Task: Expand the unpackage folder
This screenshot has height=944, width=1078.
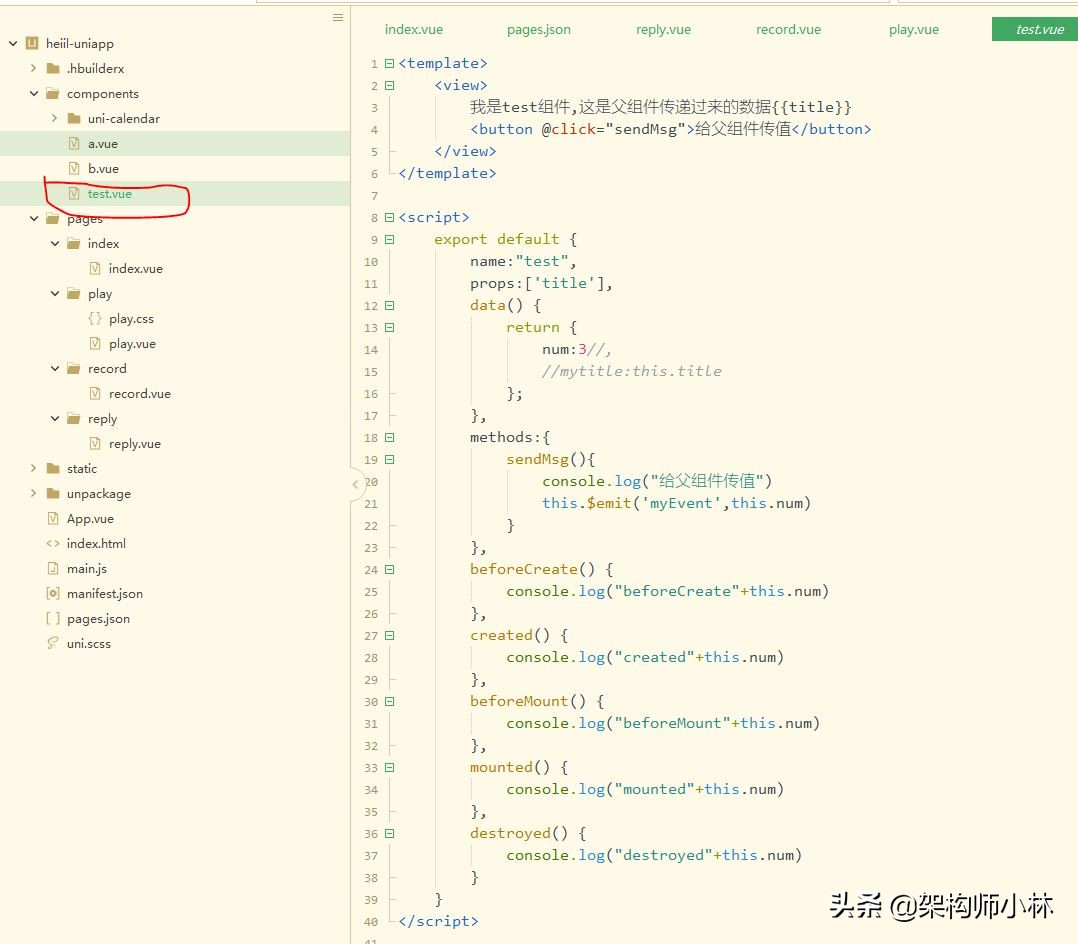Action: 34,494
